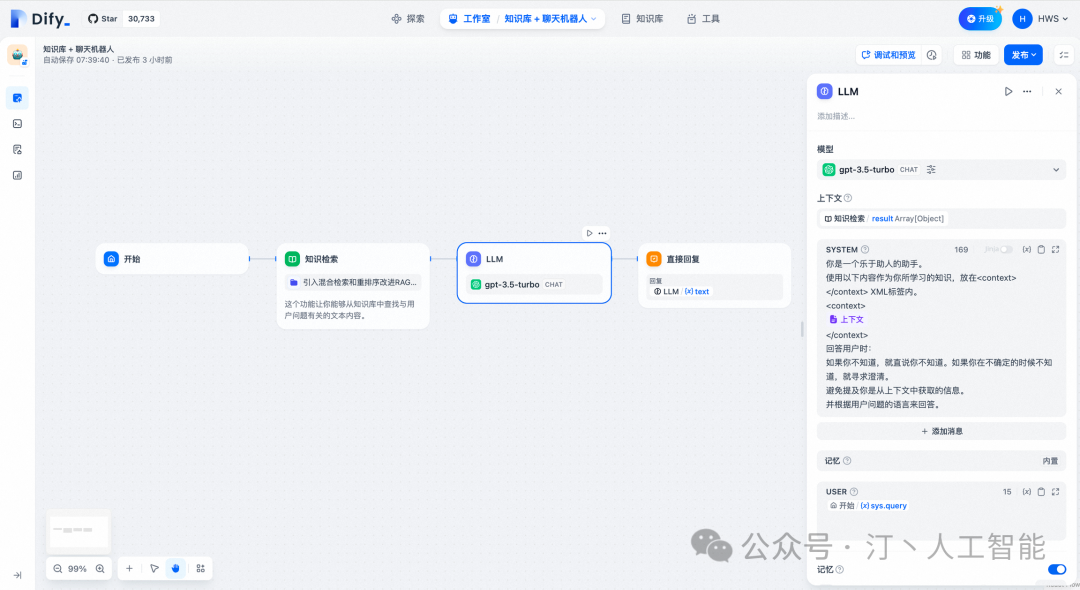Image resolution: width=1080 pixels, height=590 pixels.
Task: Open version history clock icon
Action: (932, 55)
